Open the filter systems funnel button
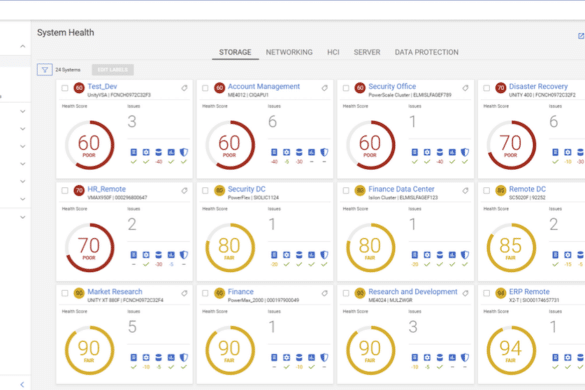 (x=44, y=69)
